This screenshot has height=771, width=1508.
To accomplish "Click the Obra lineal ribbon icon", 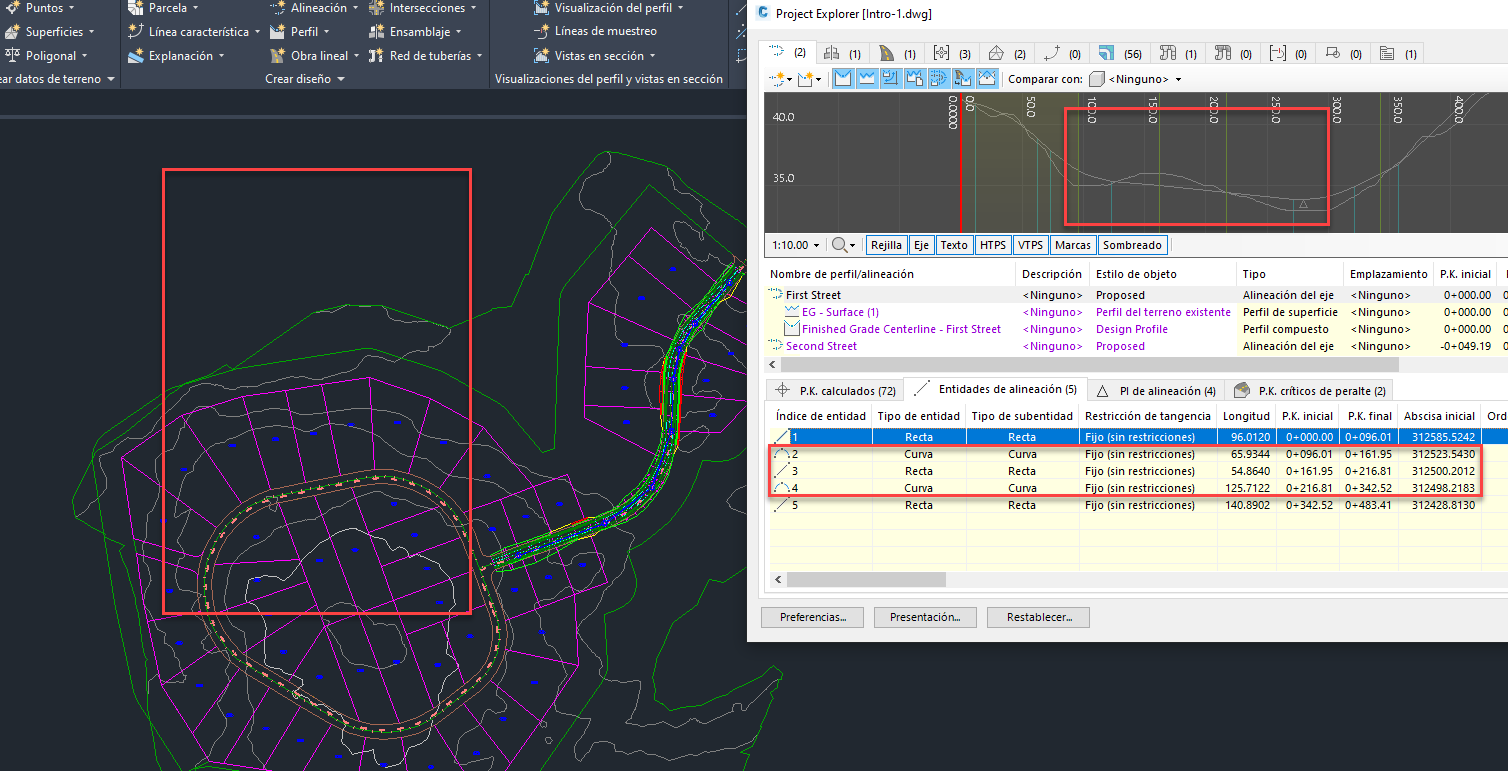I will [278, 56].
